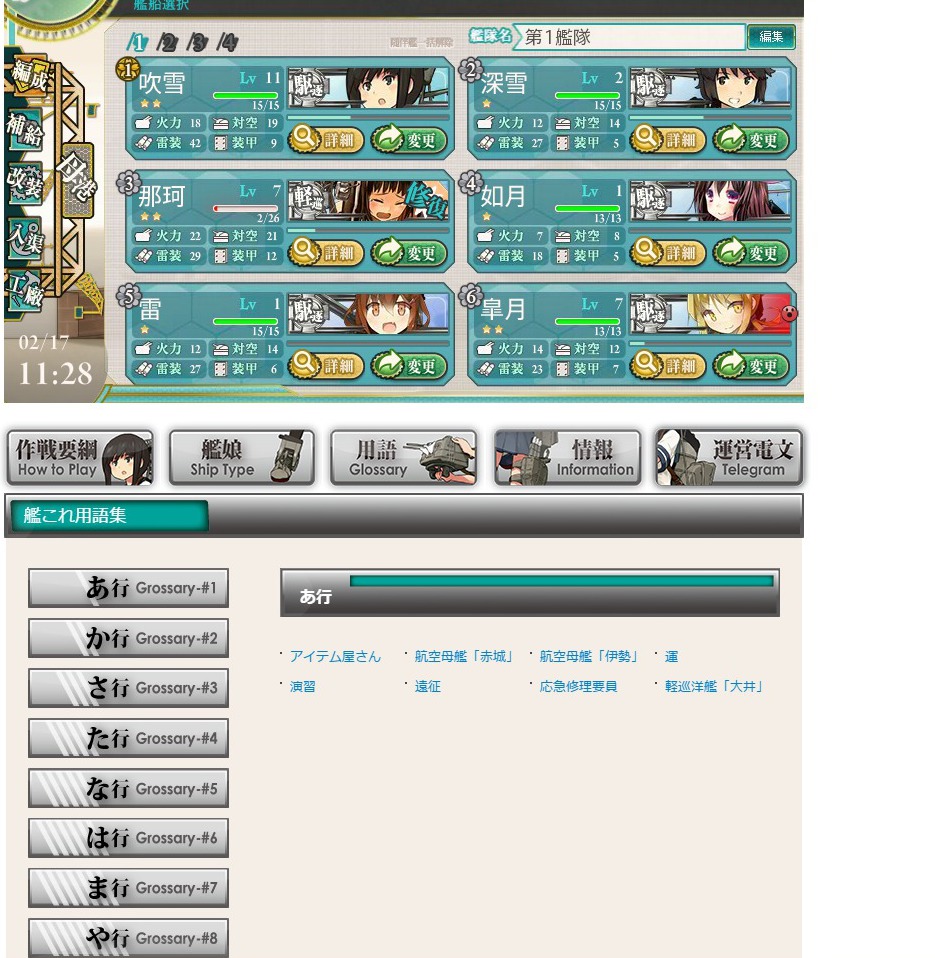
Task: Open 詳細 details for 皐月
Action: tap(667, 365)
